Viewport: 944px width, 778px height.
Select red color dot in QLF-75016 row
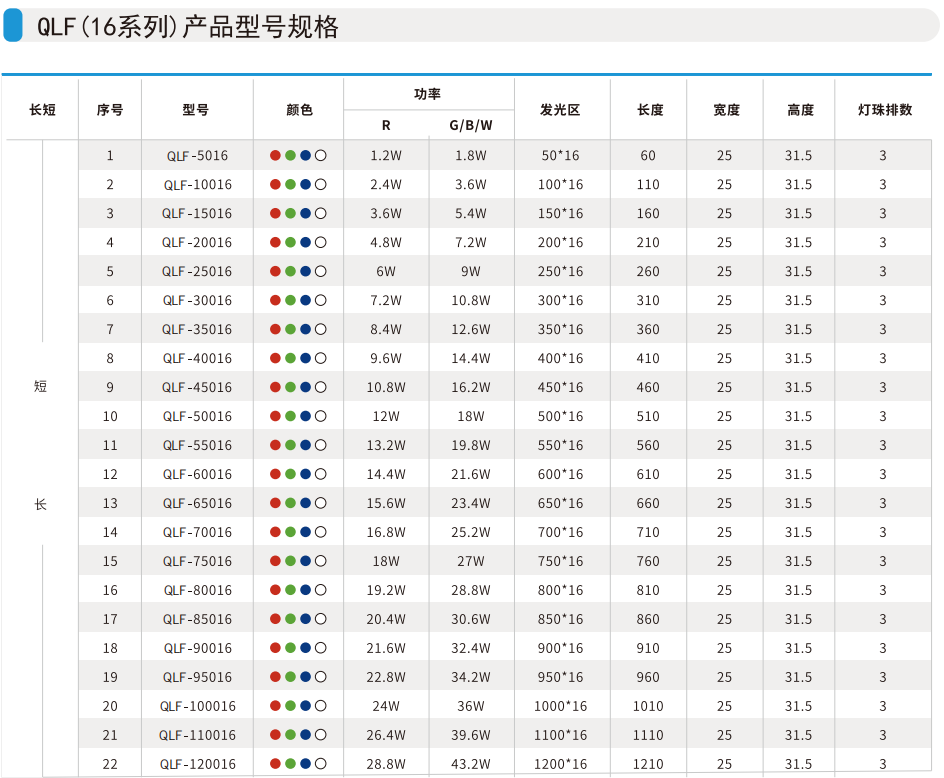(x=275, y=562)
